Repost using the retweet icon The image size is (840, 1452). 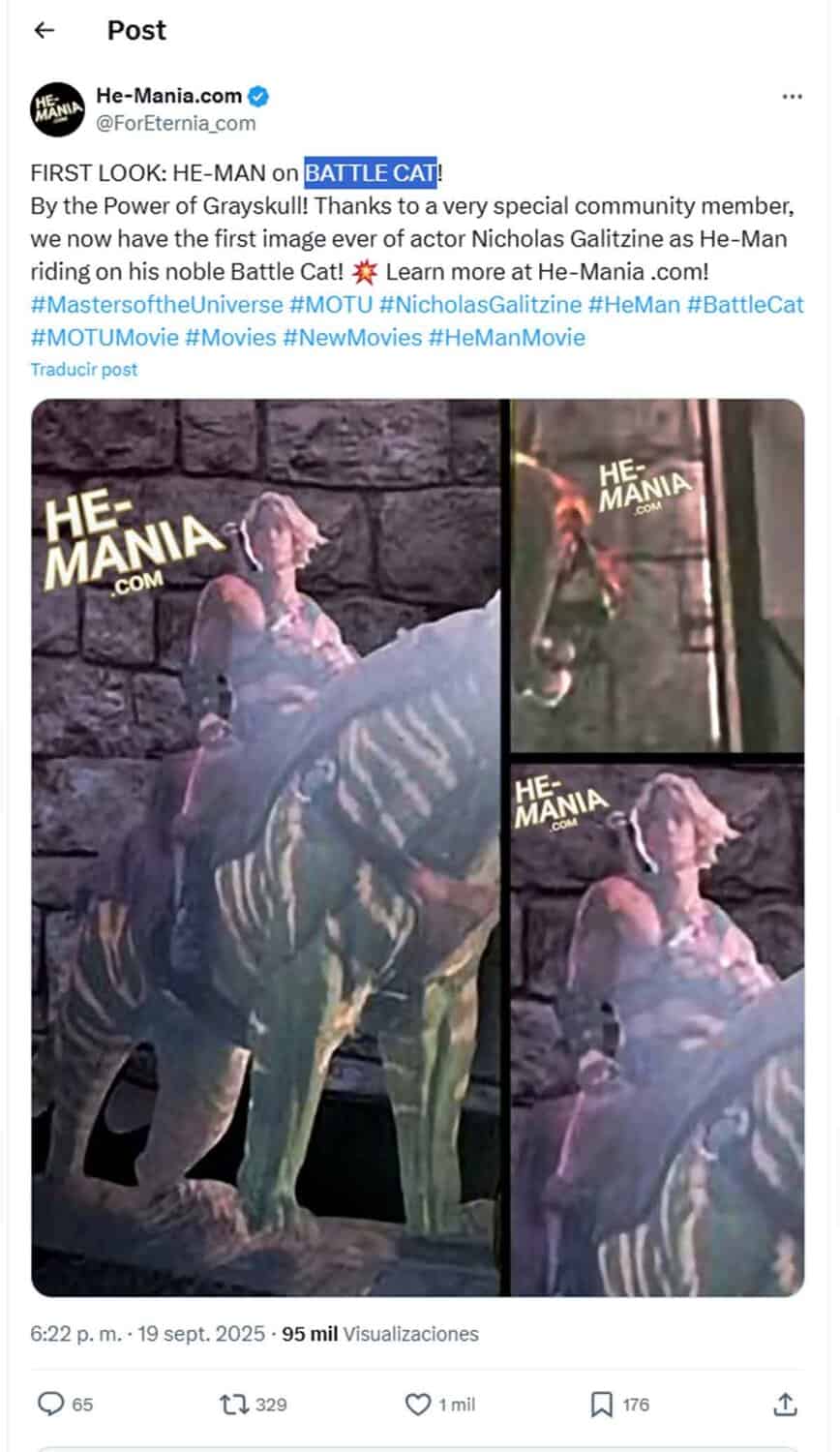coord(235,1404)
